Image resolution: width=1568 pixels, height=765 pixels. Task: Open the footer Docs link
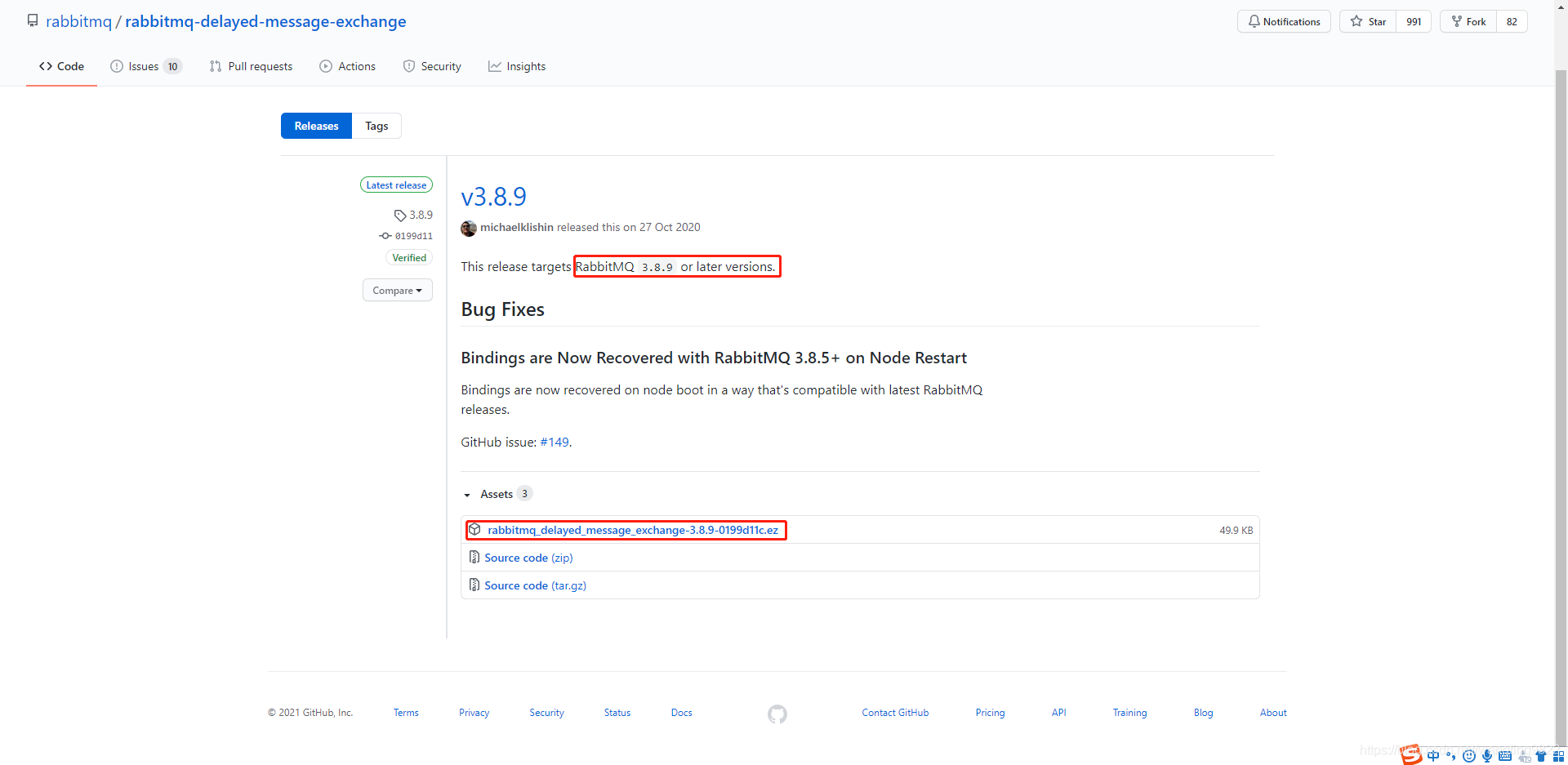tap(681, 713)
